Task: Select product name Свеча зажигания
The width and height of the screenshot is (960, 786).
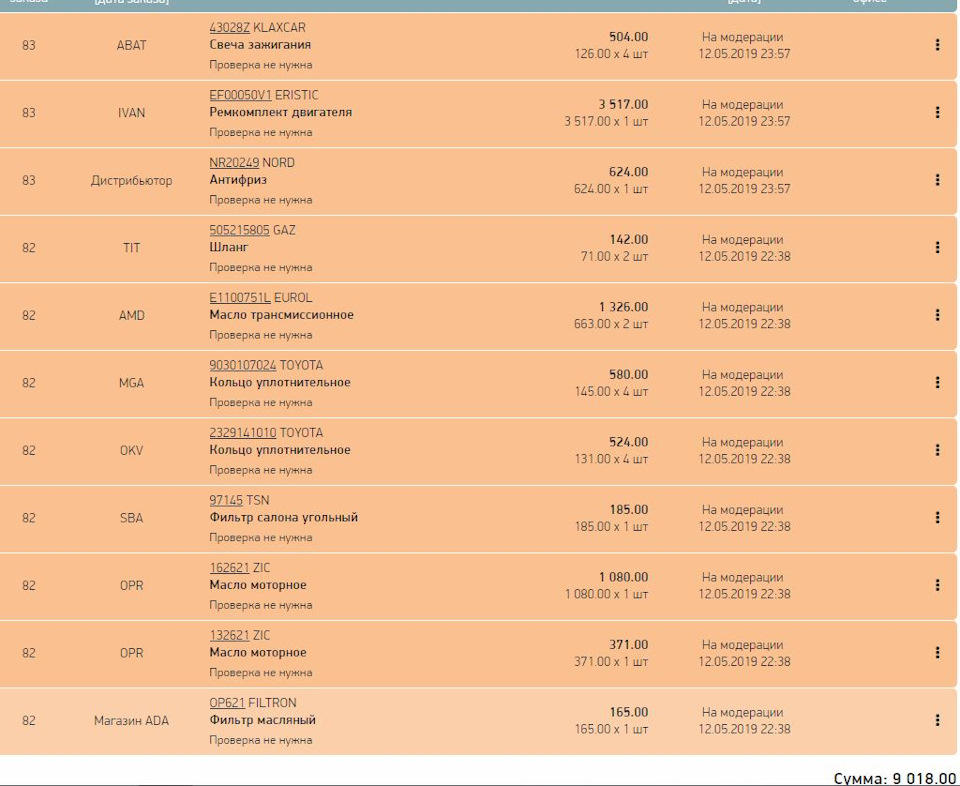Action: [260, 45]
